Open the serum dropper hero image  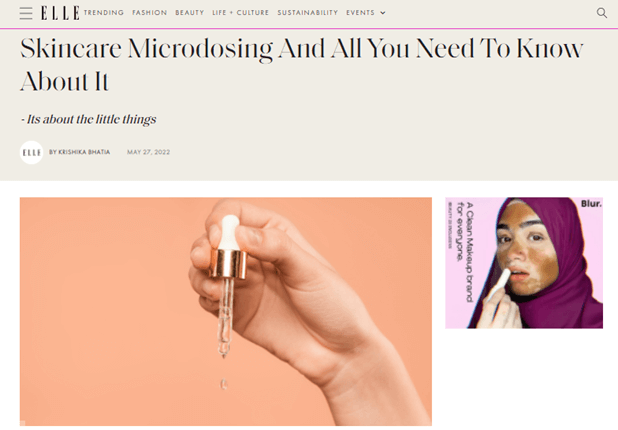[x=226, y=311]
